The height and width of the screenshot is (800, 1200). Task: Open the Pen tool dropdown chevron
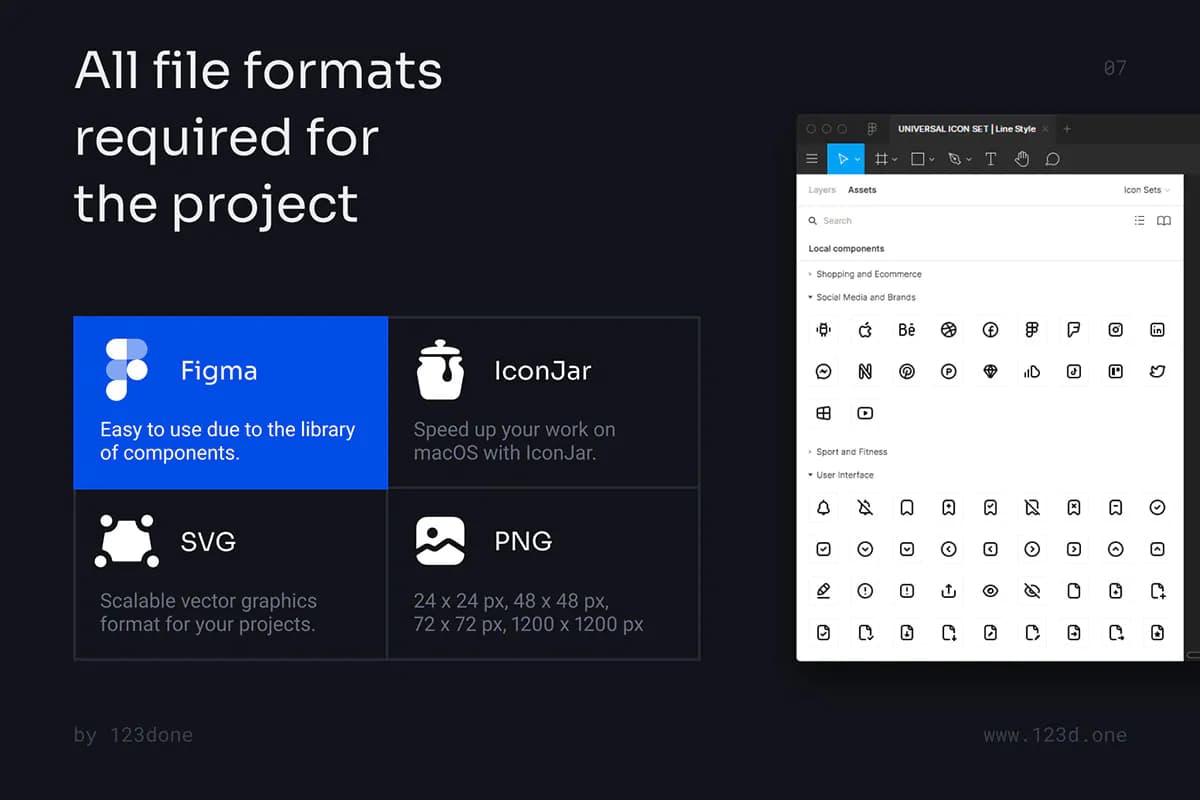(968, 160)
